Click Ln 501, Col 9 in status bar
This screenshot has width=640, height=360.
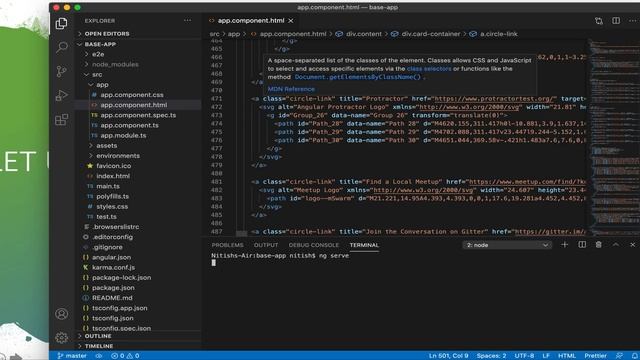(449, 356)
